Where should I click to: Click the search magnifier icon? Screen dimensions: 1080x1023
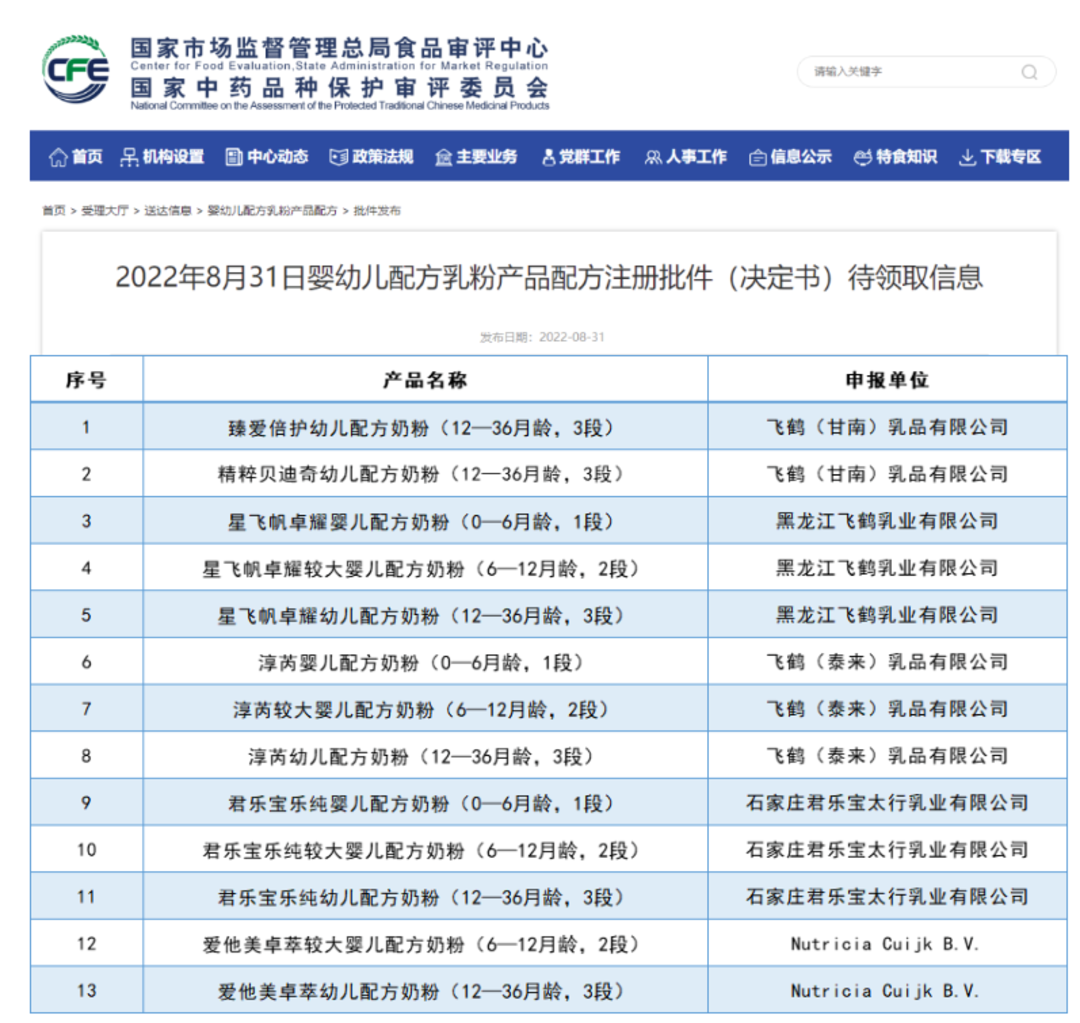click(x=1029, y=72)
